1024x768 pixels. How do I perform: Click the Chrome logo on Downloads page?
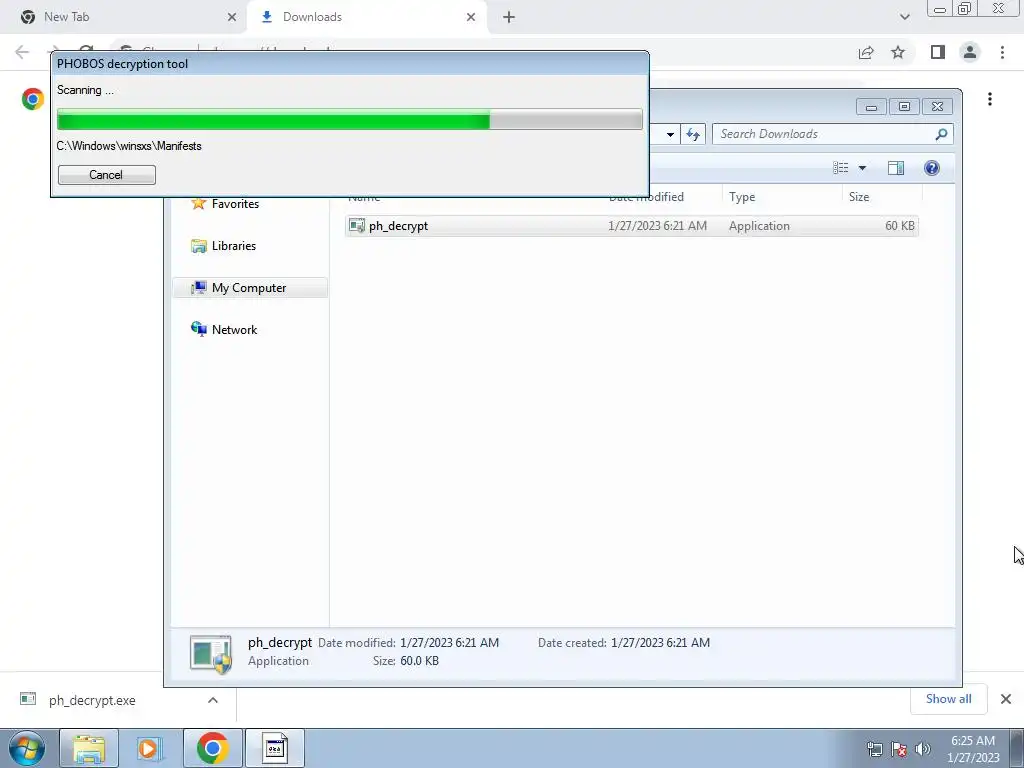pyautogui.click(x=33, y=99)
